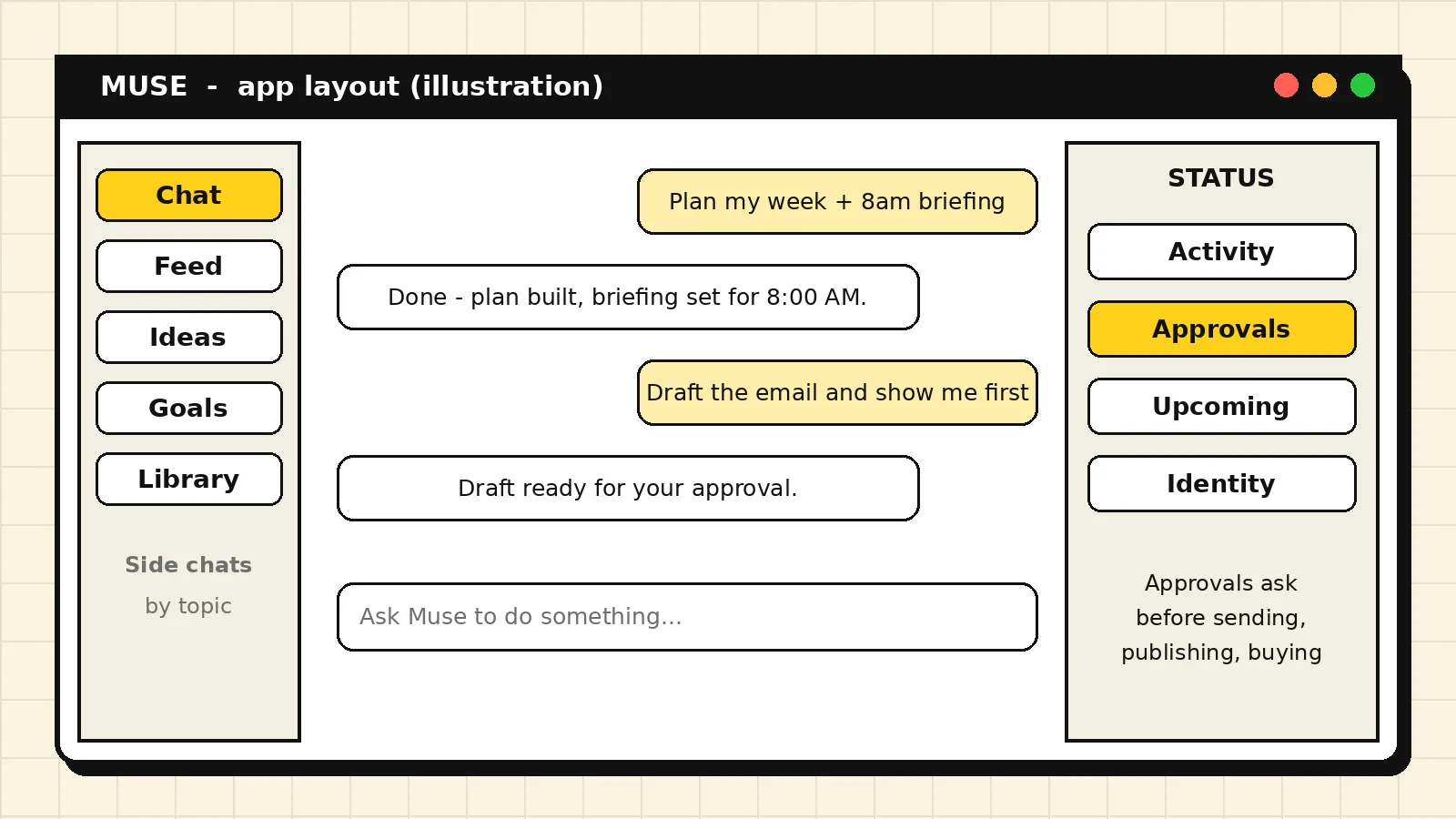Show the Upcoming status tab
The image size is (1456, 819).
1222,406
